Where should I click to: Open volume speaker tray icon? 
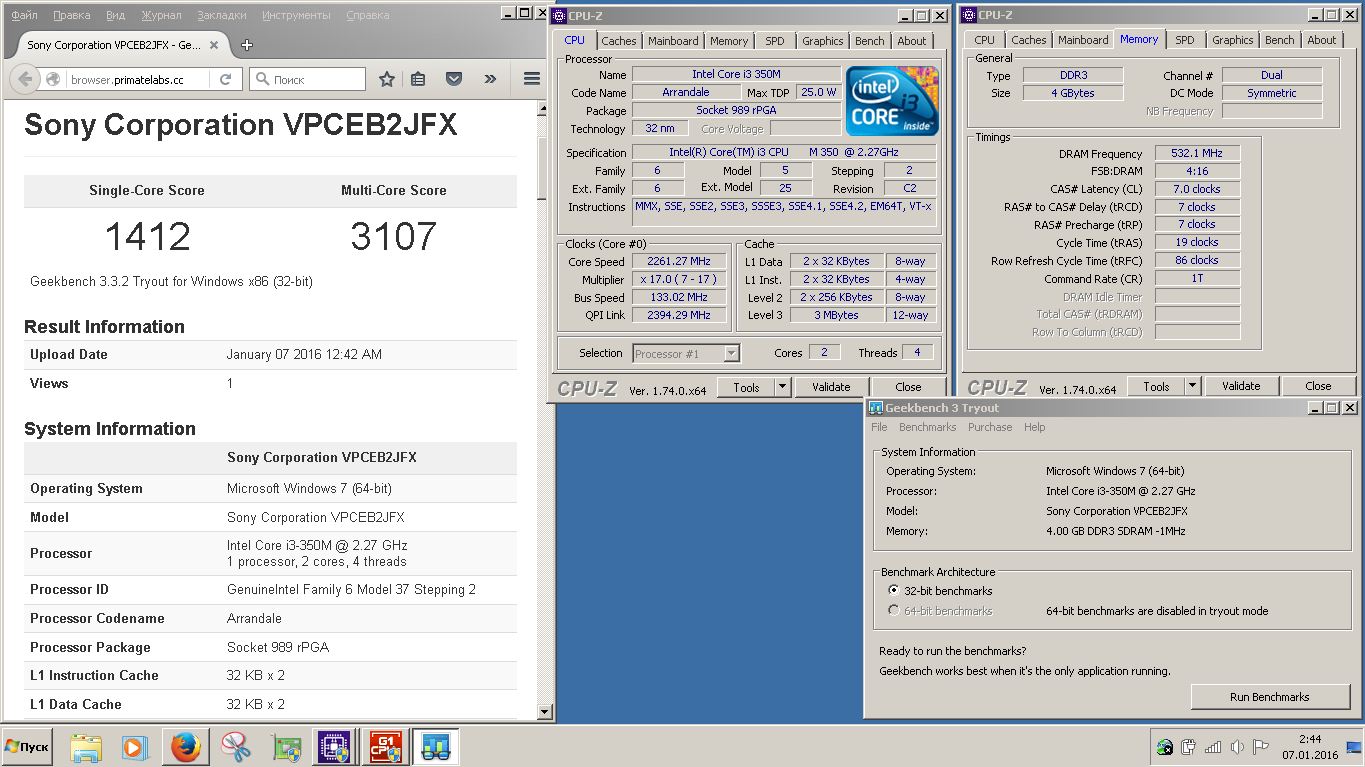pos(1237,747)
